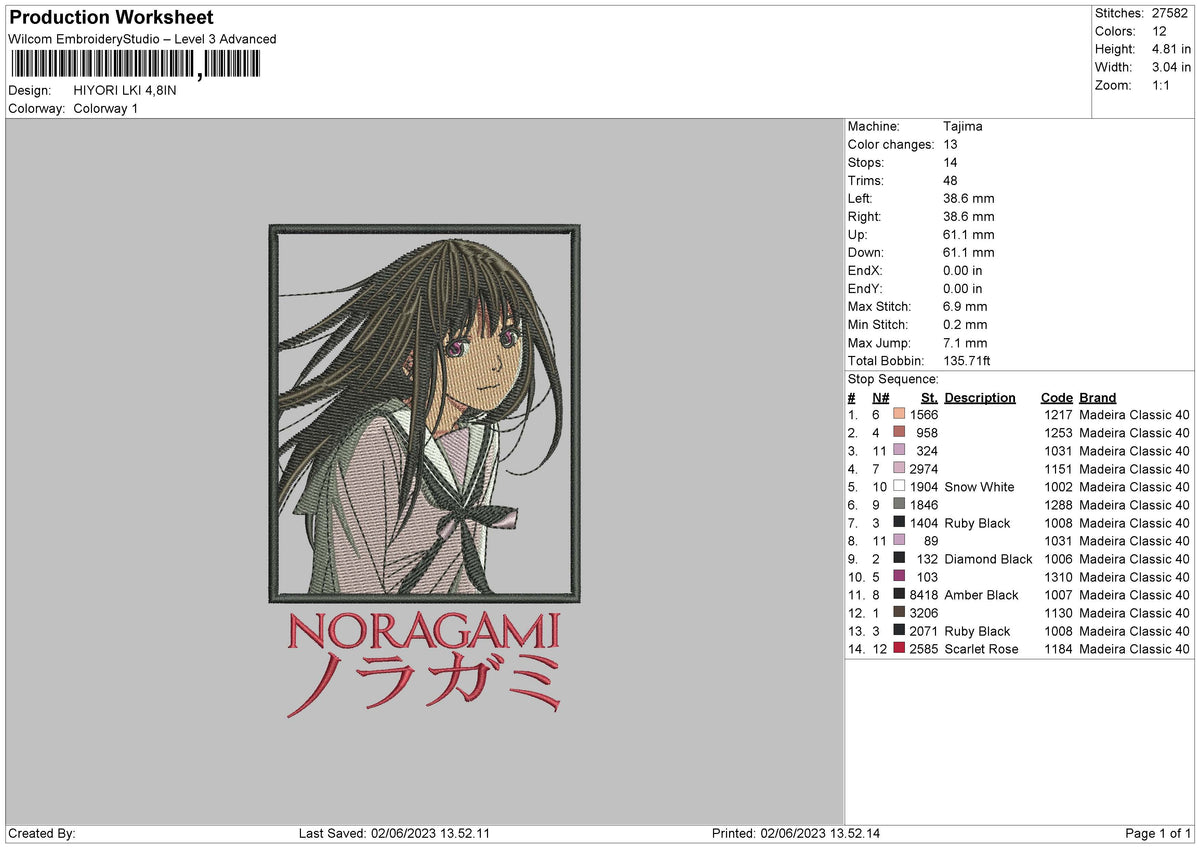Click the Production Worksheet title

point(111,17)
